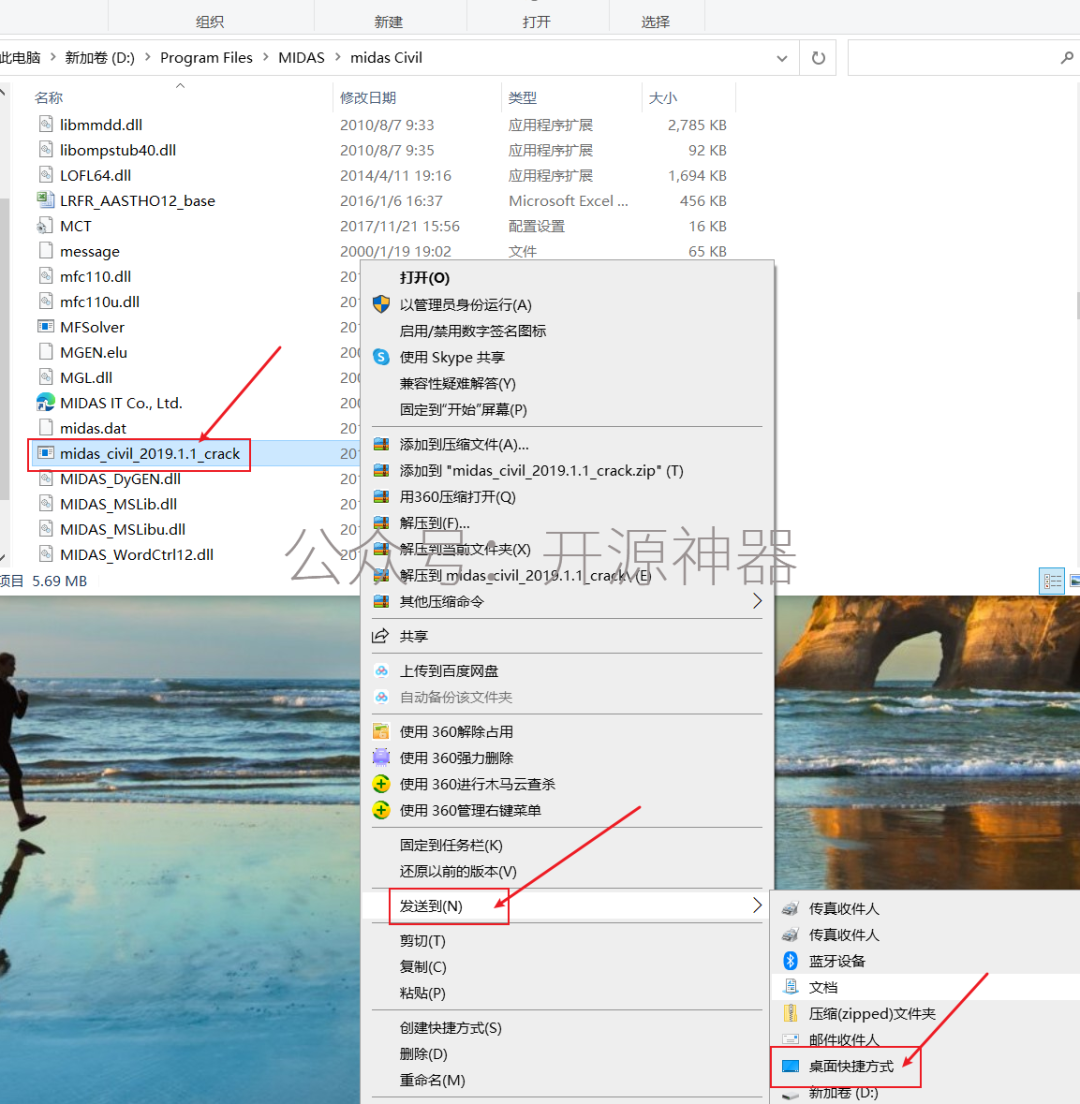Click the MIDAS IT Co., Ltd. Edge icon
The width and height of the screenshot is (1080, 1104).
pyautogui.click(x=46, y=403)
